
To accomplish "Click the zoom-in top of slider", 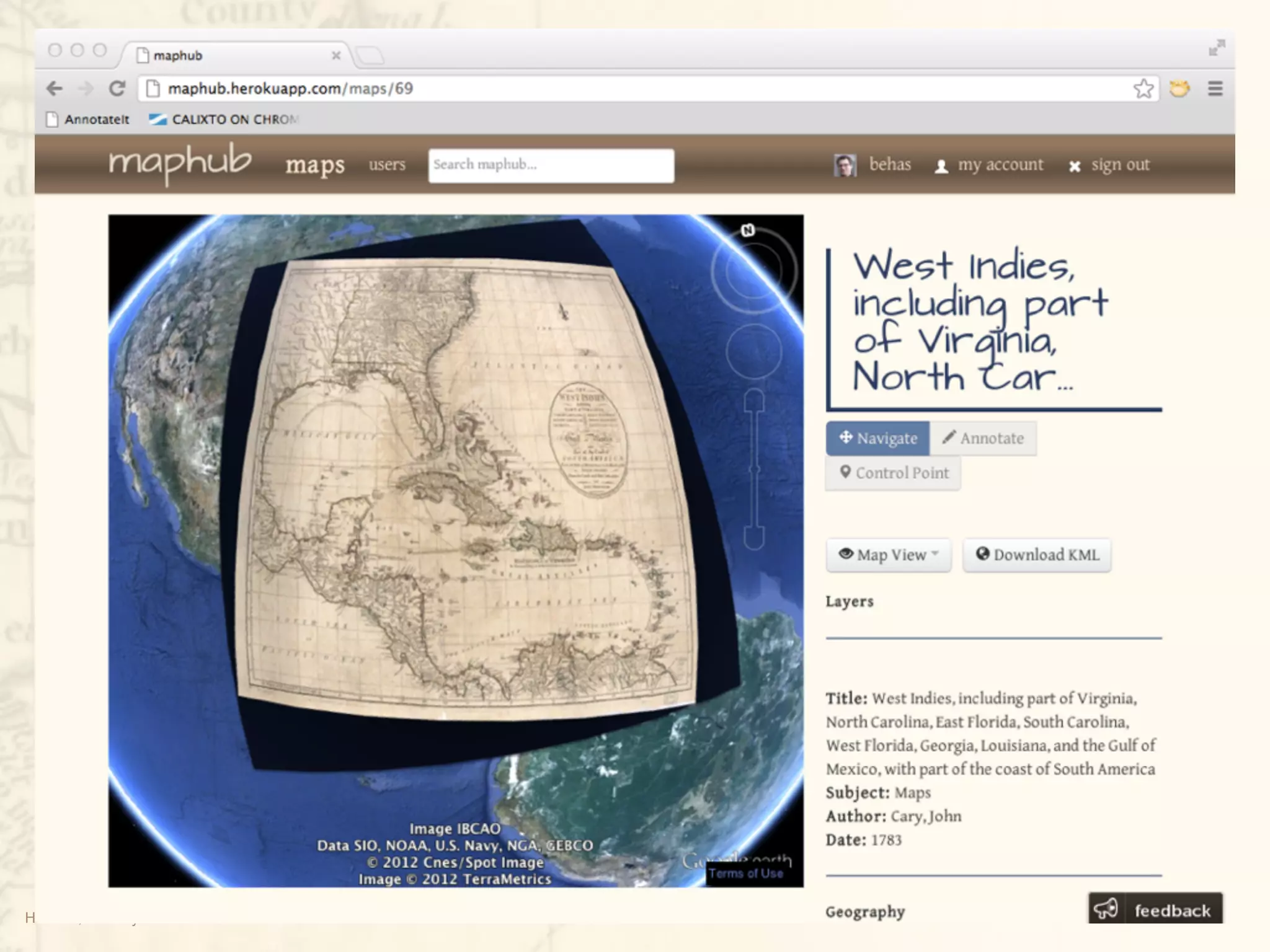I will coord(754,400).
